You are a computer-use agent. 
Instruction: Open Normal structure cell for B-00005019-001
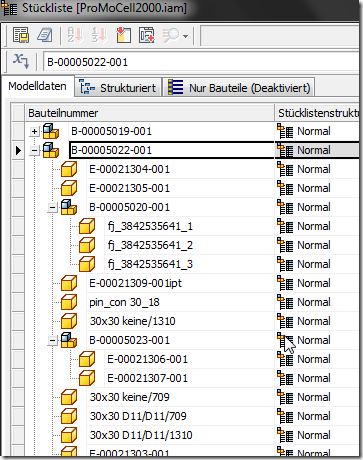tap(317, 131)
